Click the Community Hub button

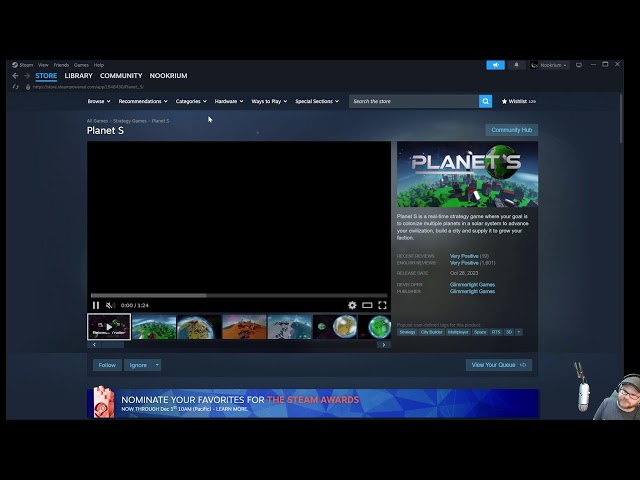coord(511,130)
